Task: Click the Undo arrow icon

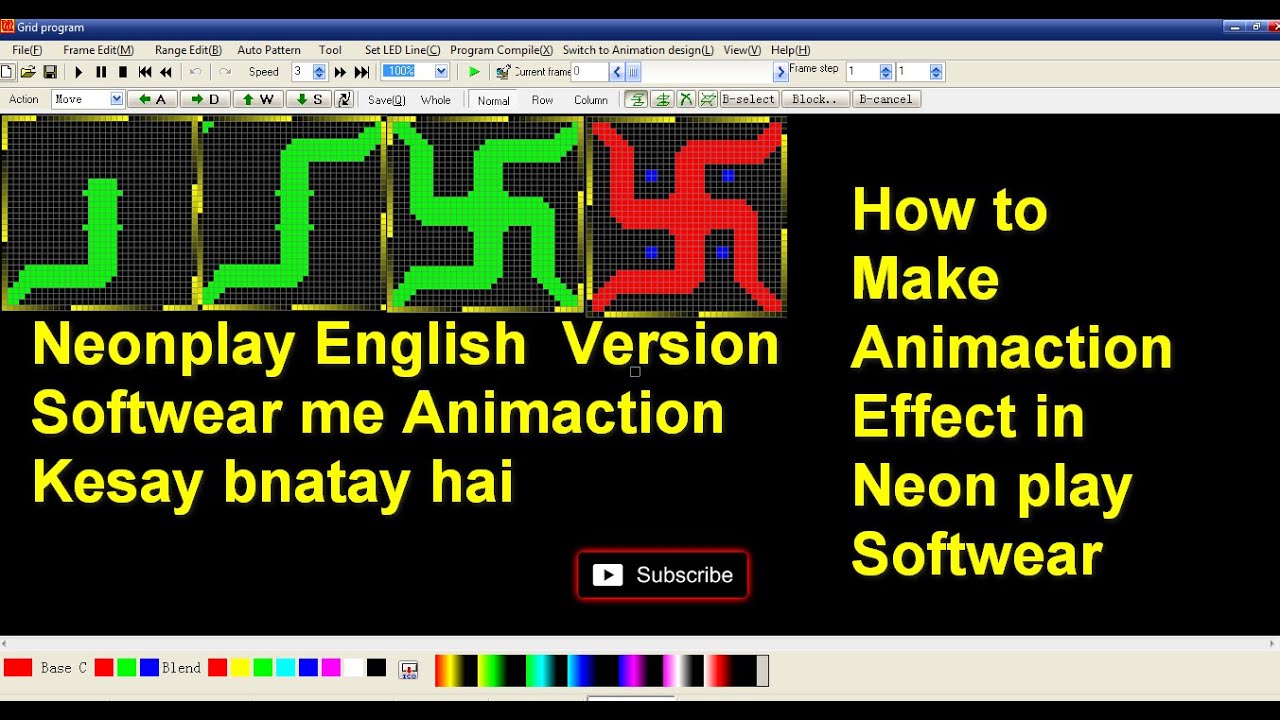Action: [x=196, y=72]
